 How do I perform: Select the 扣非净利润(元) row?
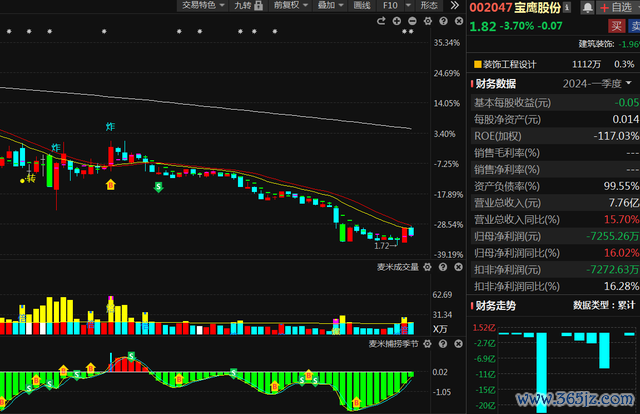(555, 270)
